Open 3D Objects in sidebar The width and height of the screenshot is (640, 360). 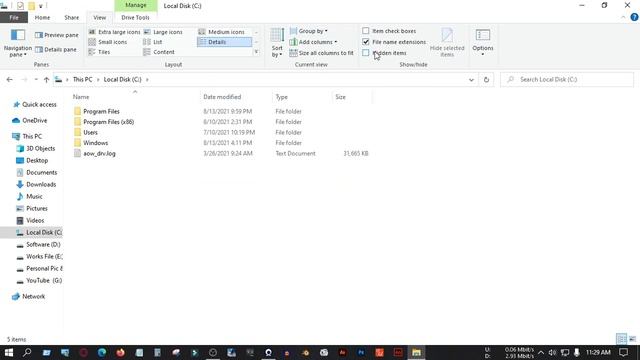[36, 149]
